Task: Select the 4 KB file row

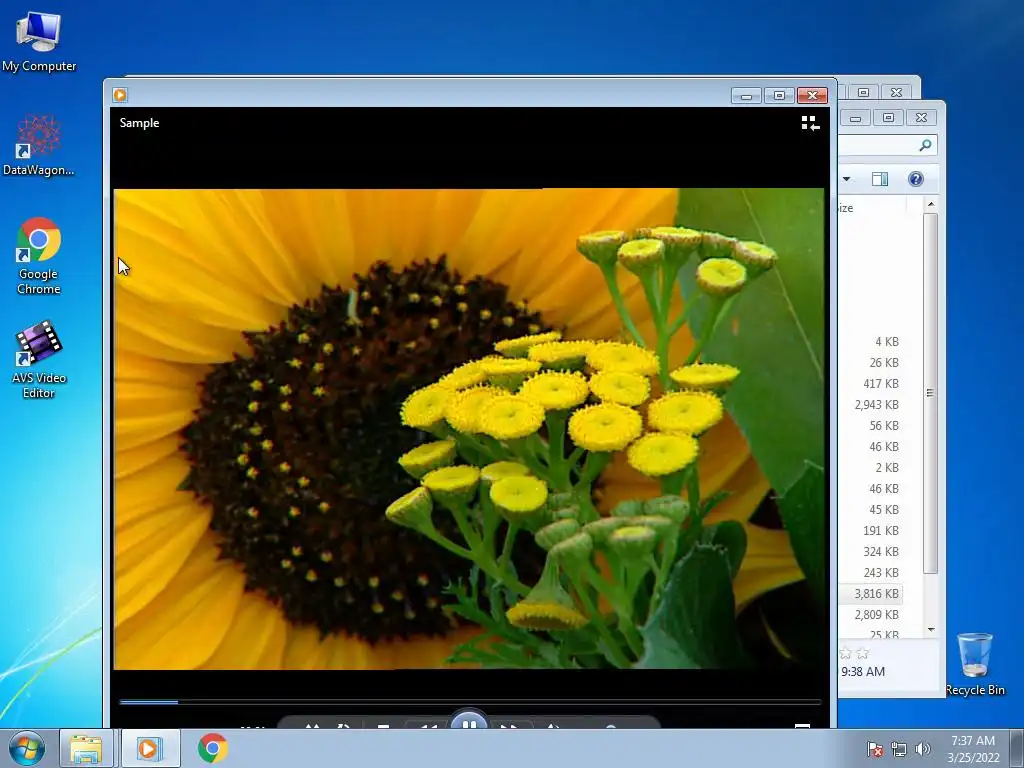Action: (x=871, y=342)
